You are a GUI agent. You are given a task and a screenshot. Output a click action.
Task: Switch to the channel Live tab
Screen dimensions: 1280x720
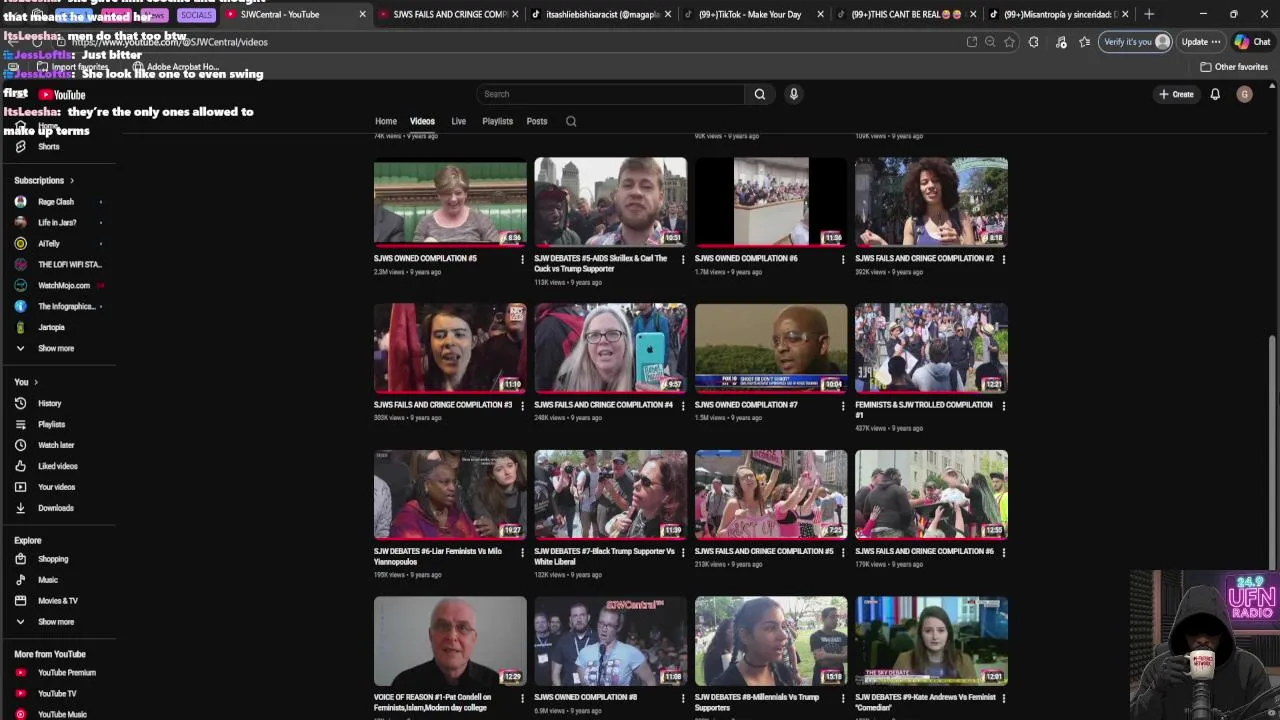click(x=458, y=121)
